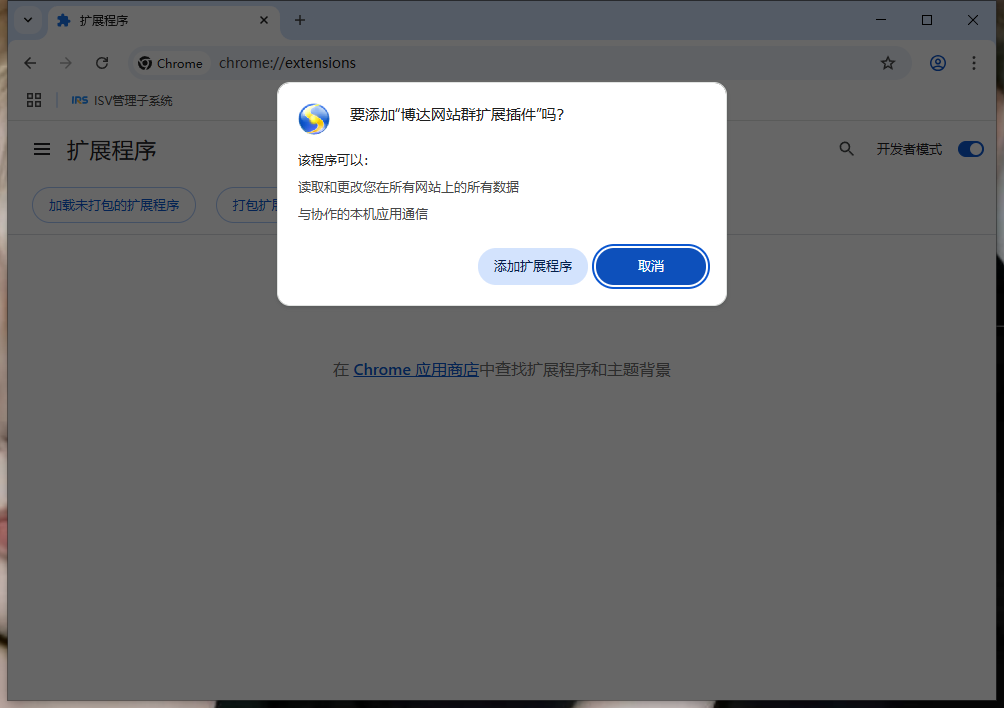Viewport: 1004px width, 708px height.
Task: Open Chrome's three-dot menu
Action: click(x=974, y=63)
